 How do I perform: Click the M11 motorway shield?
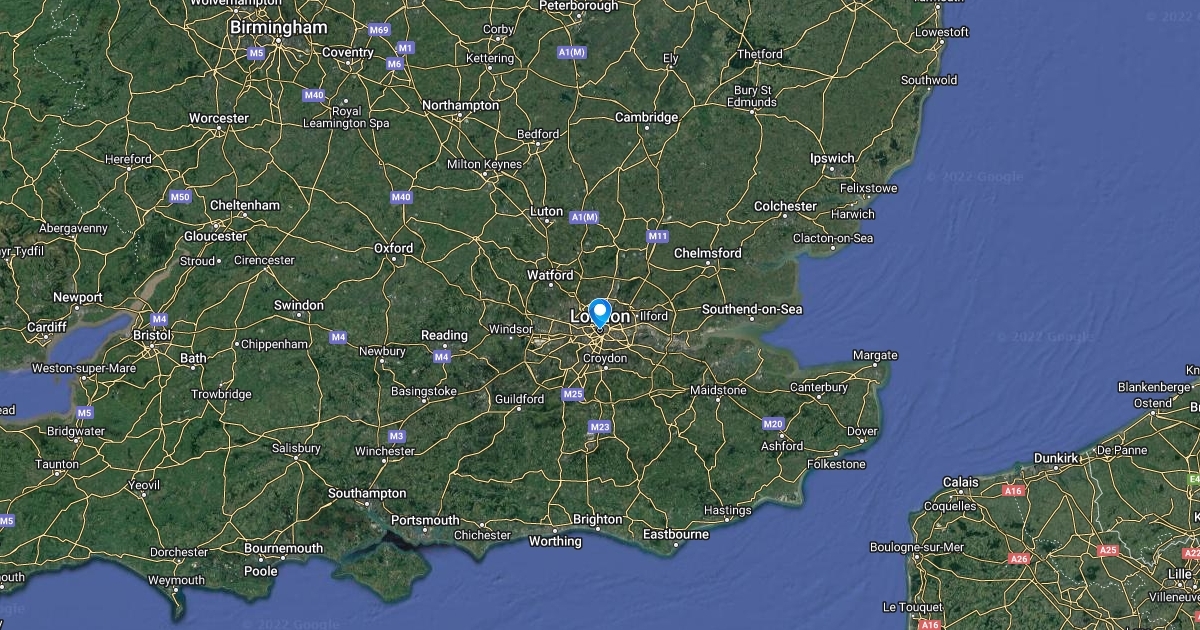tap(657, 236)
